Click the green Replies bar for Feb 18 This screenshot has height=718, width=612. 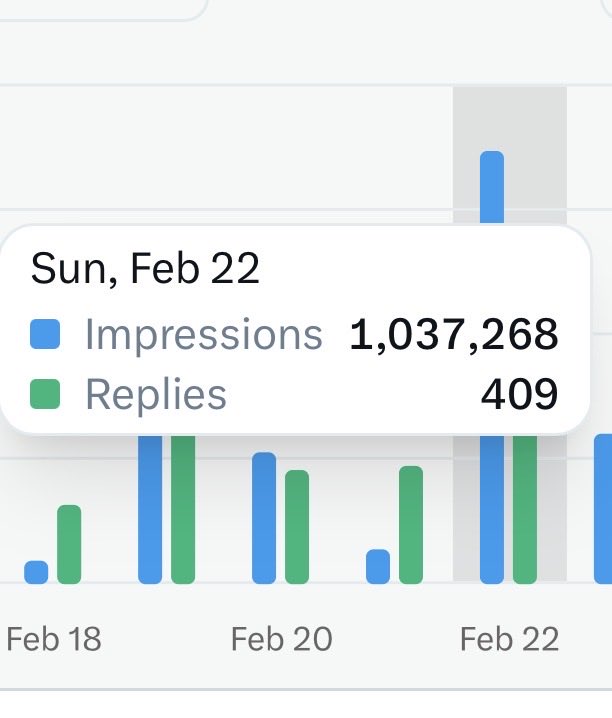69,544
